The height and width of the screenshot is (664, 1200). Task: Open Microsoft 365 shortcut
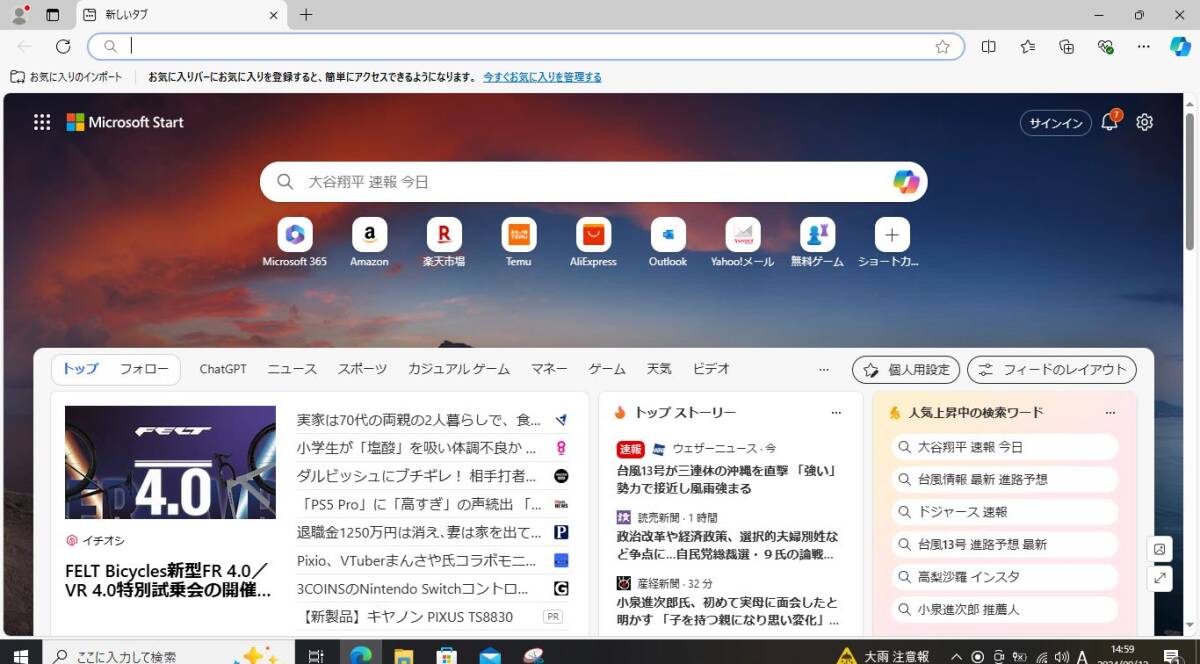click(x=294, y=243)
